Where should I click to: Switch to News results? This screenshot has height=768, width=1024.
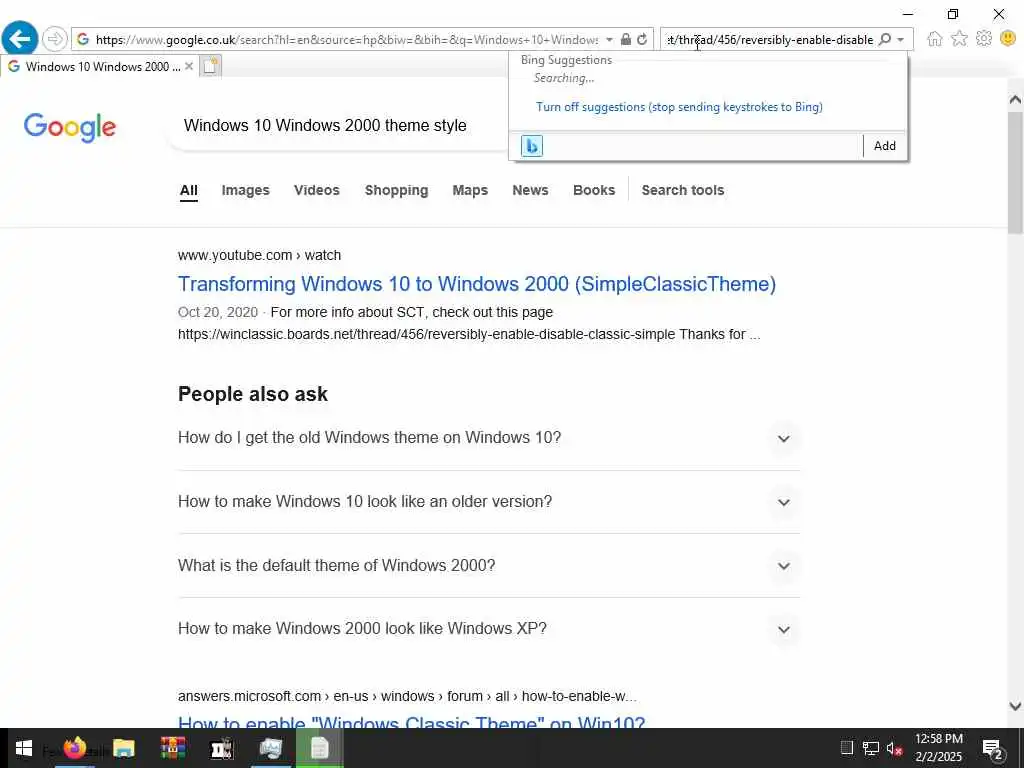coord(530,190)
